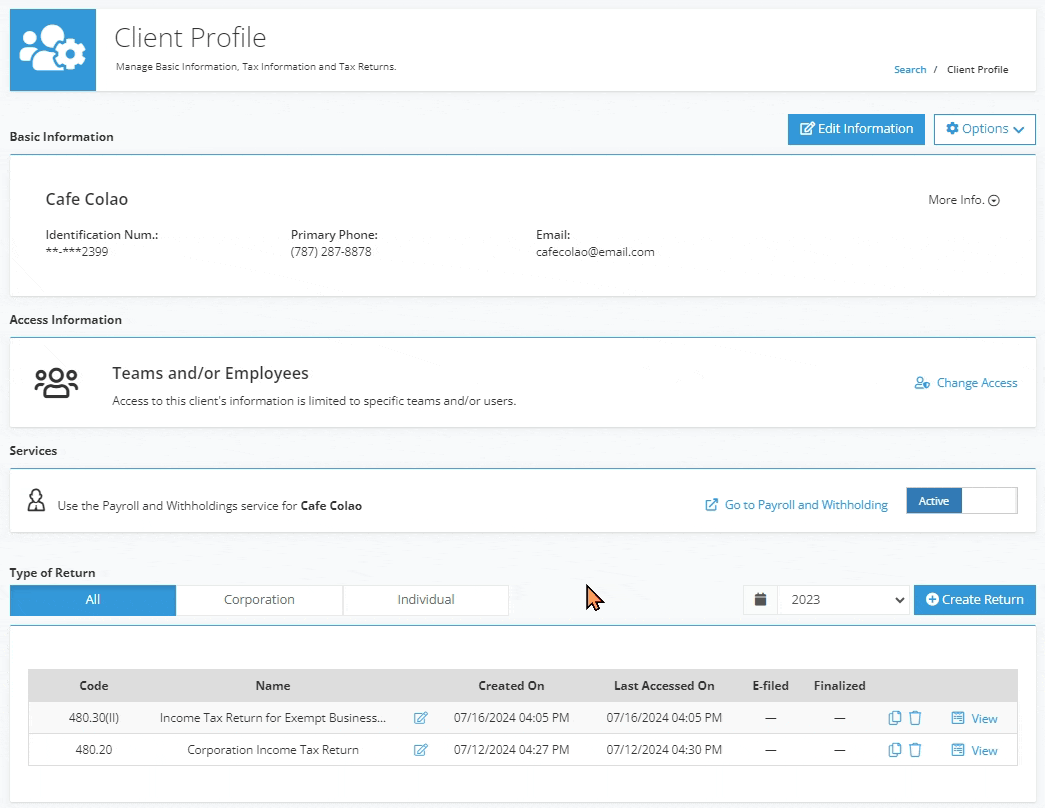Delete the 480.30(II) return with trash icon
1045x808 pixels.
(915, 718)
